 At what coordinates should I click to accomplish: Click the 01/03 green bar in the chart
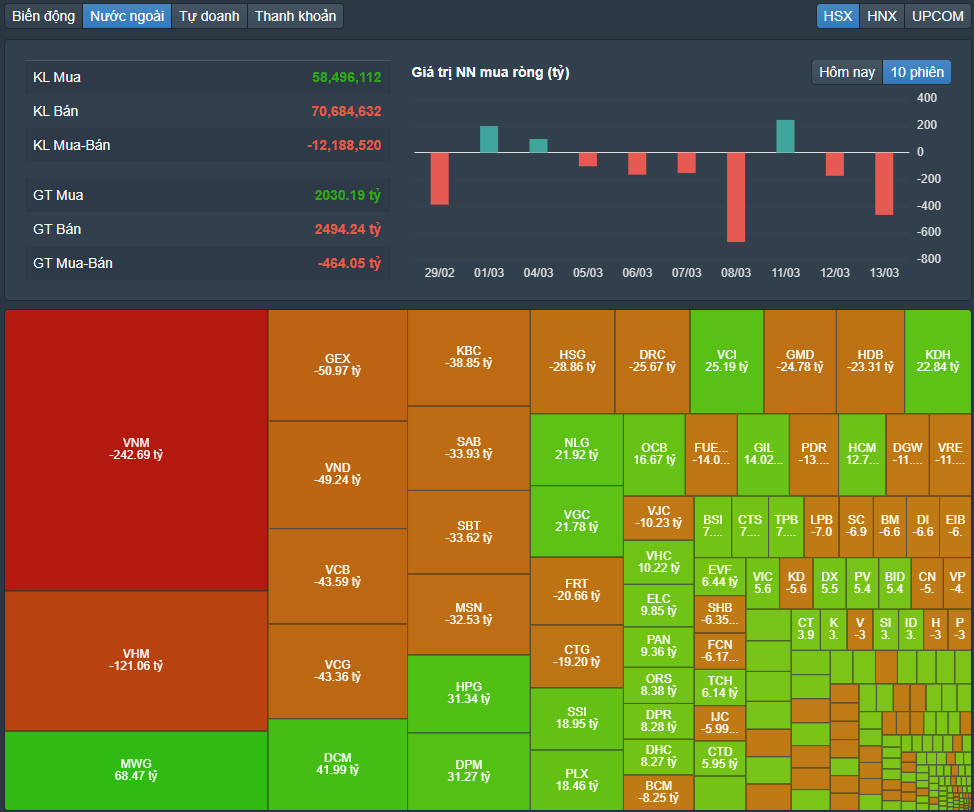[x=489, y=139]
